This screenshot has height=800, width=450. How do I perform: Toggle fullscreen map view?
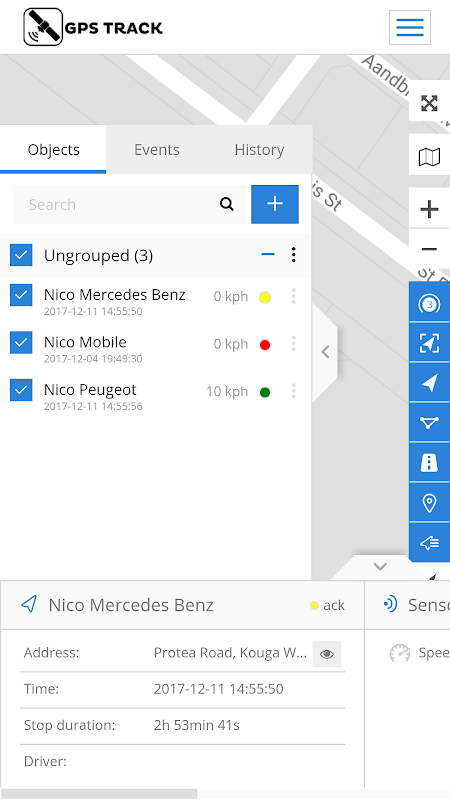[x=429, y=103]
